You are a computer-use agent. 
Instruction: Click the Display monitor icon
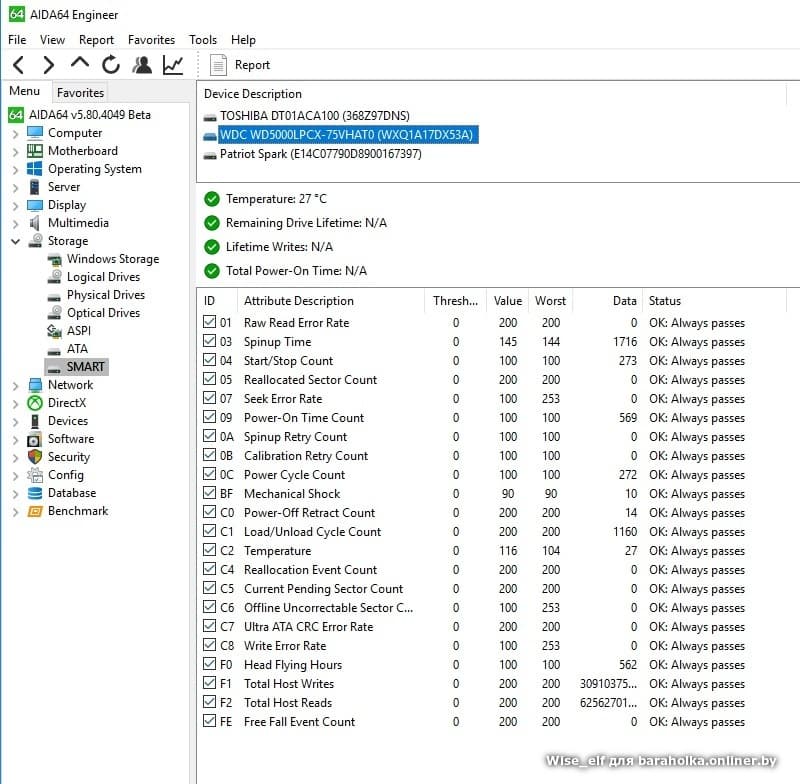[x=35, y=205]
